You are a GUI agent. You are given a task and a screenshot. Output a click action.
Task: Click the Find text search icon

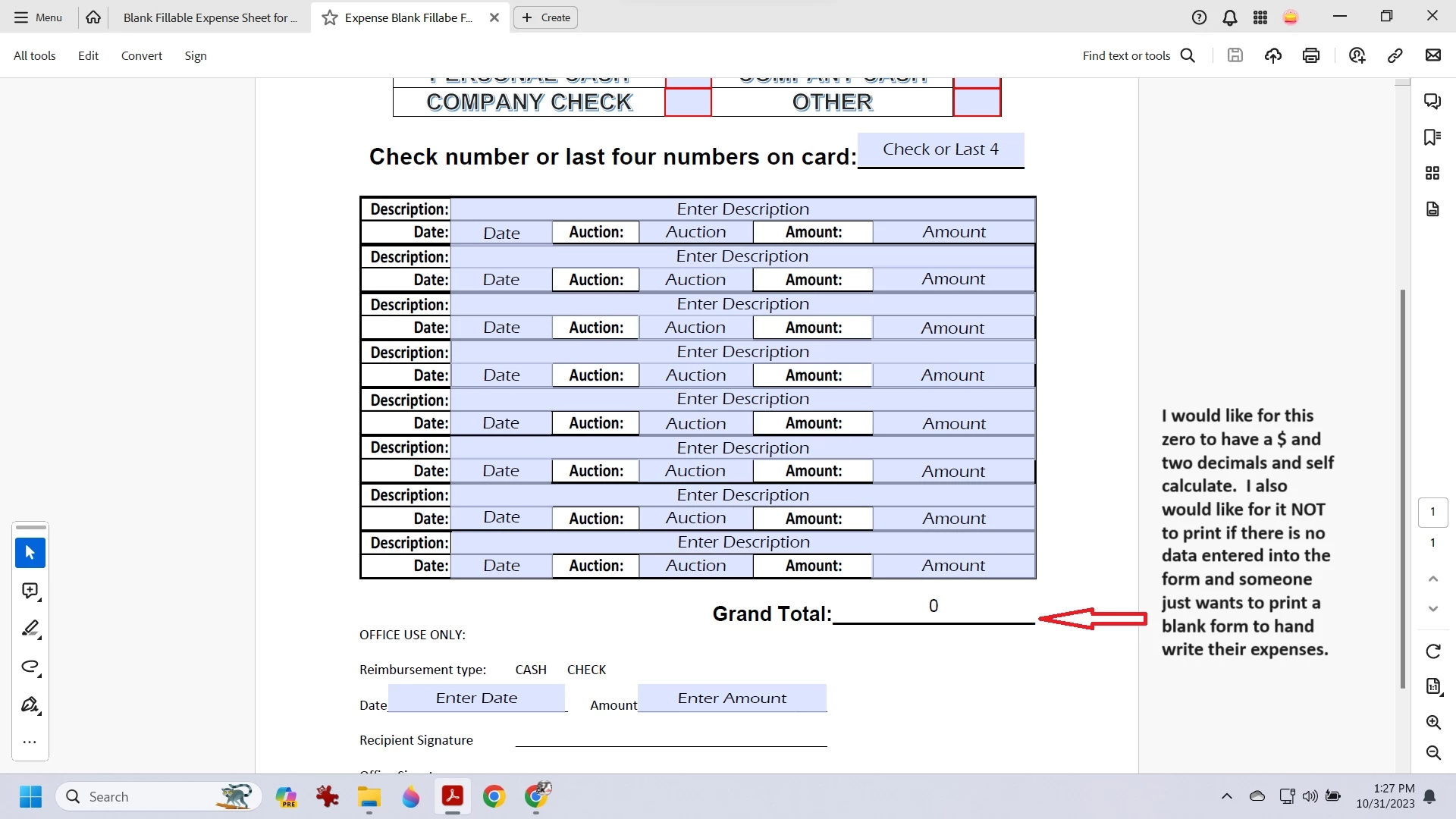(x=1188, y=55)
